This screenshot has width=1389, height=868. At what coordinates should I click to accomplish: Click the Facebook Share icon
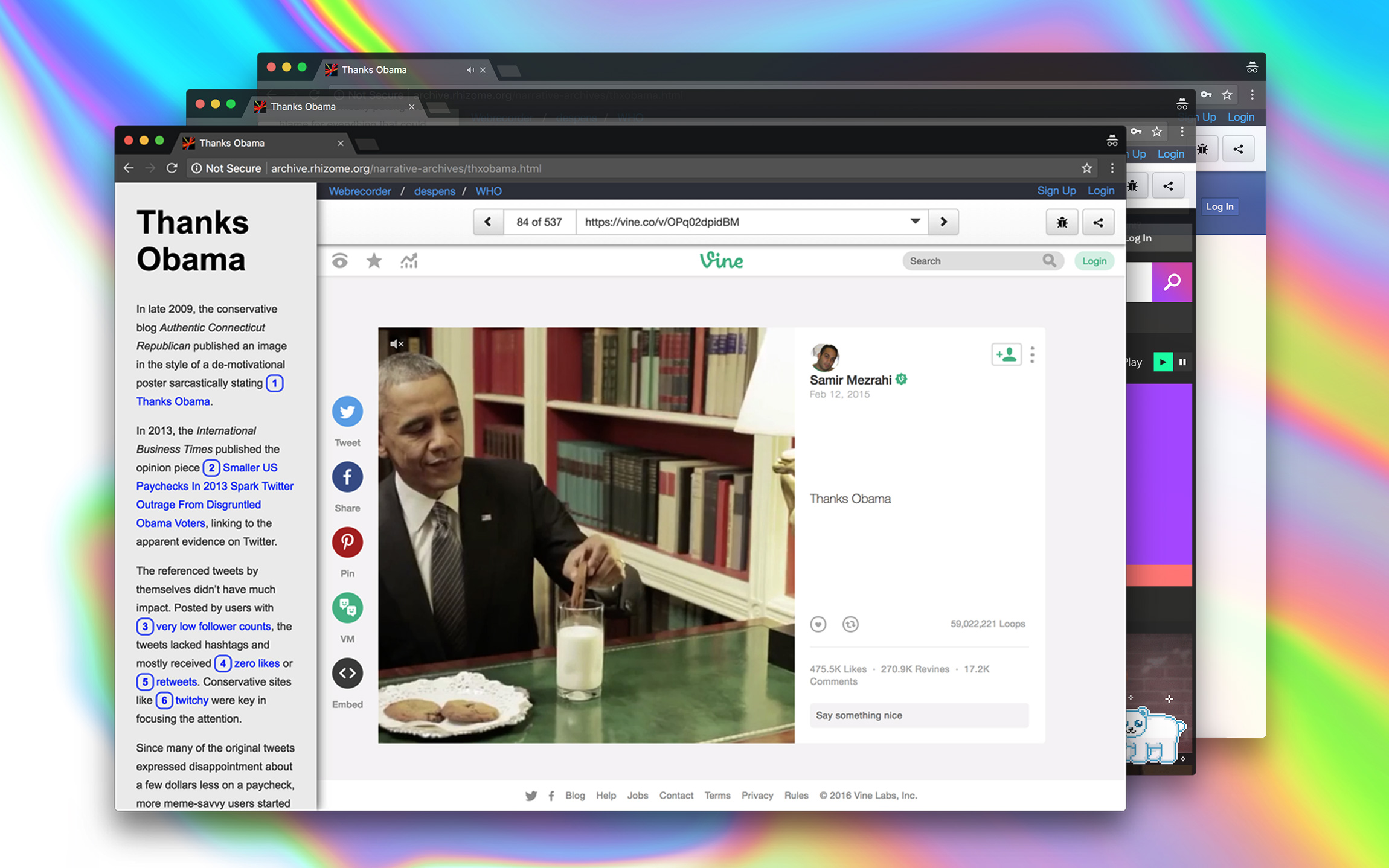pos(347,477)
